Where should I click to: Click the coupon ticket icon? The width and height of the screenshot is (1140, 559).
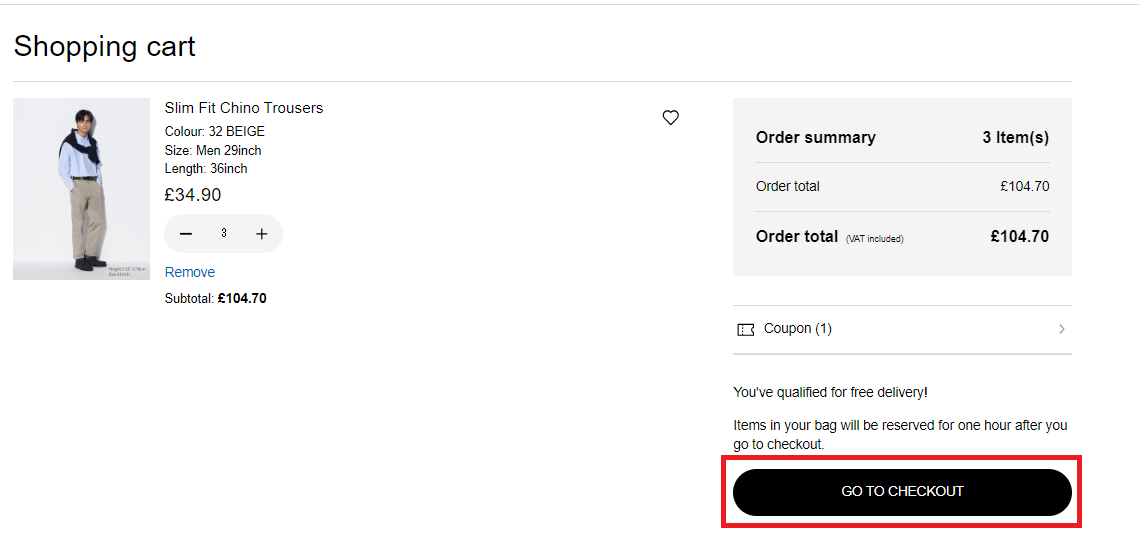pyautogui.click(x=746, y=329)
